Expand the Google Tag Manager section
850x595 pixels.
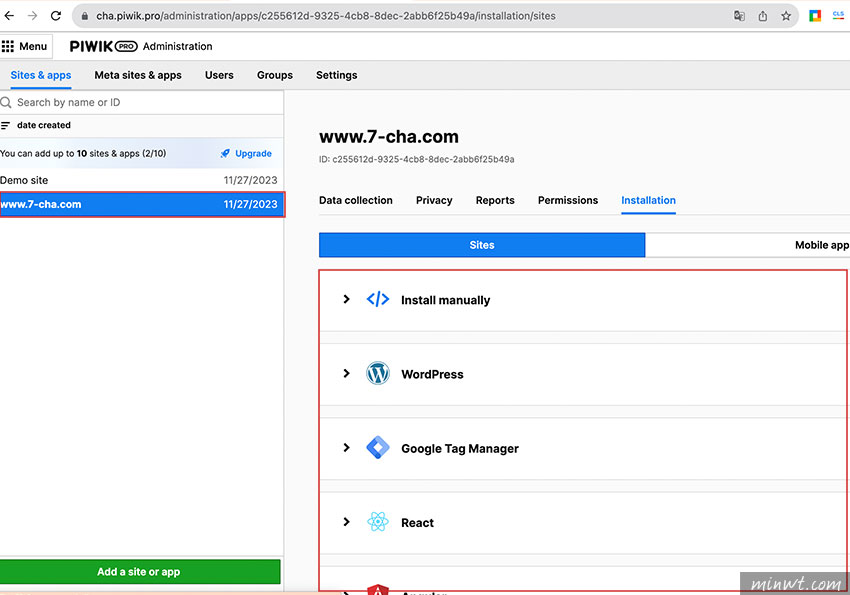pyautogui.click(x=346, y=448)
